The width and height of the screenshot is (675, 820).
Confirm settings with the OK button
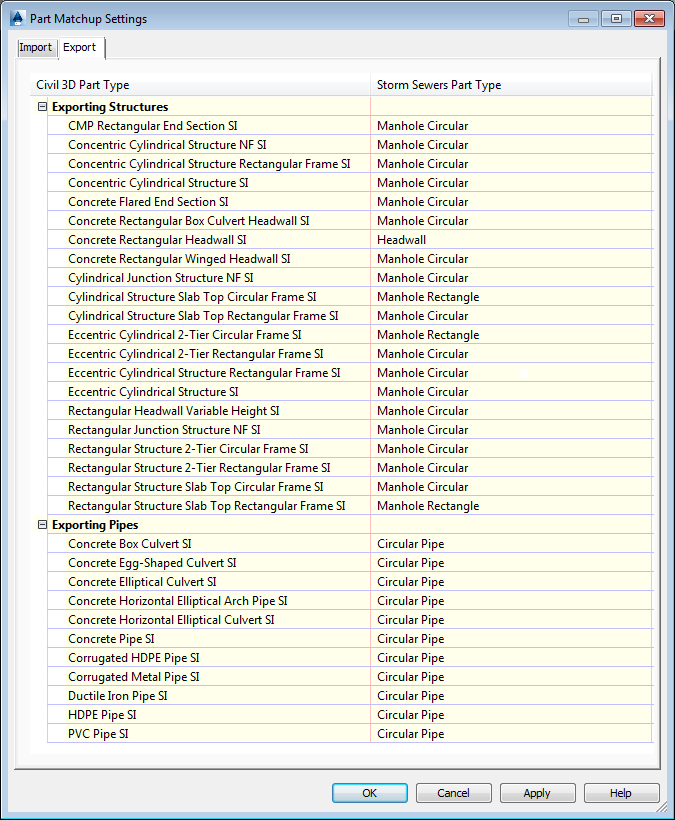point(370,793)
